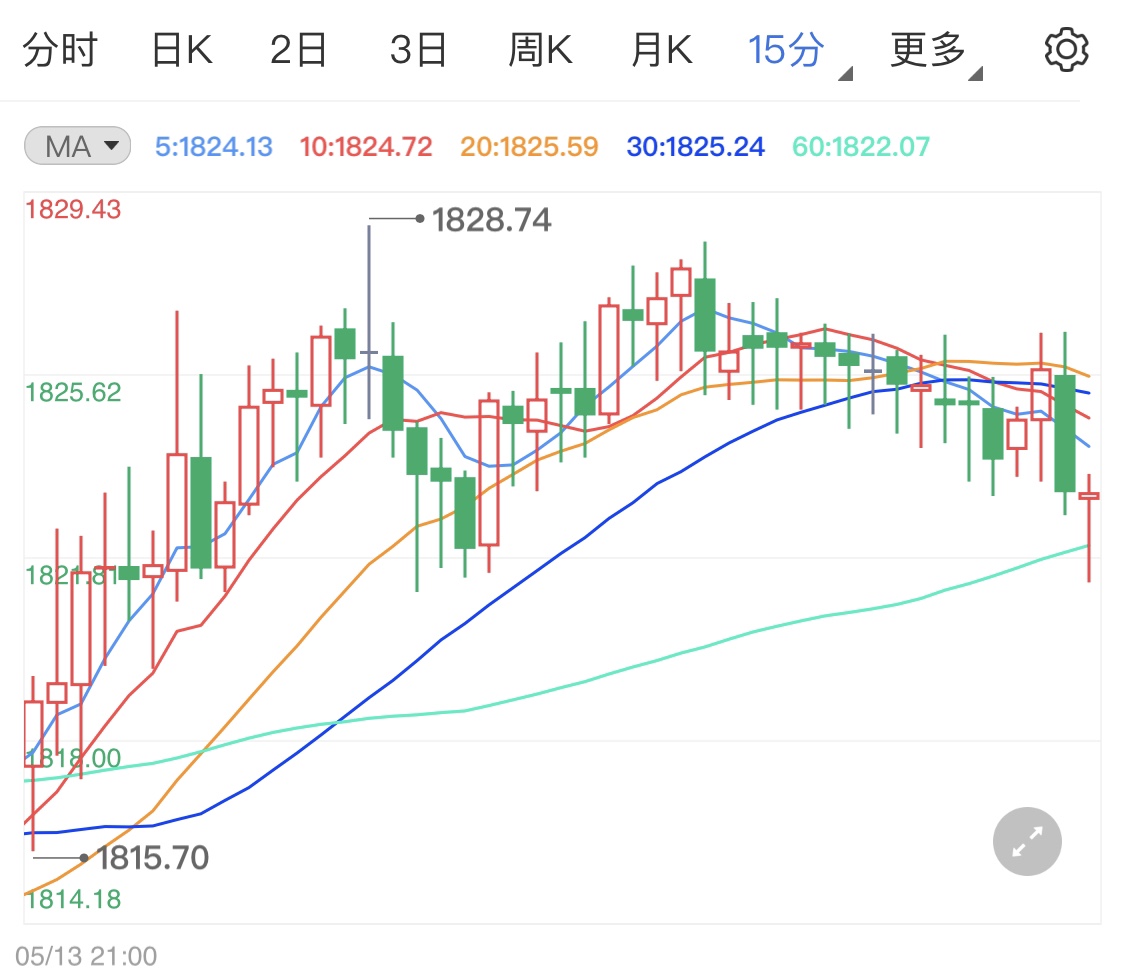Click the axis label 1825.62

[x=73, y=393]
